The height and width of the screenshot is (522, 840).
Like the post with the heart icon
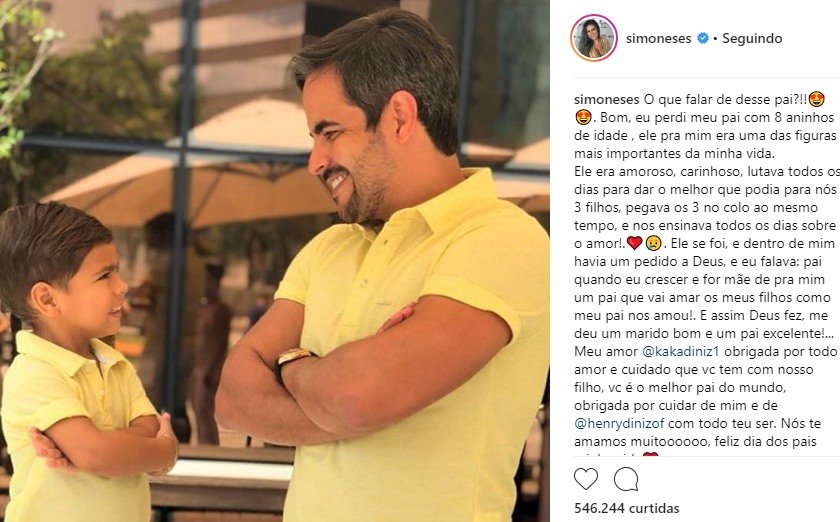(x=586, y=479)
